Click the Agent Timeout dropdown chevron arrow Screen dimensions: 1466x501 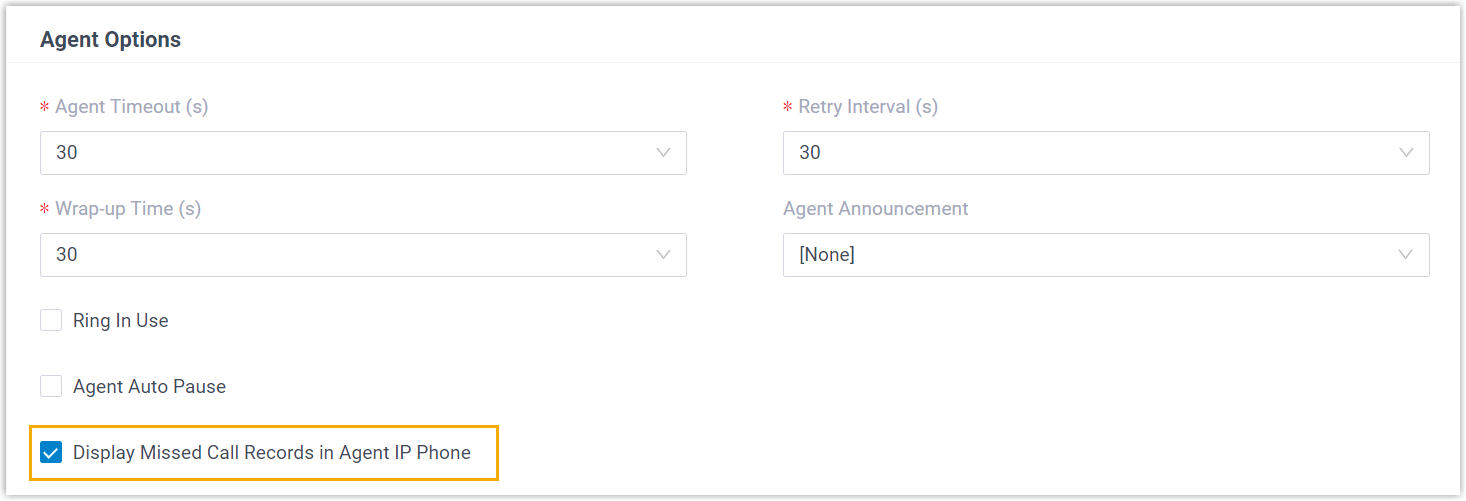tap(663, 153)
